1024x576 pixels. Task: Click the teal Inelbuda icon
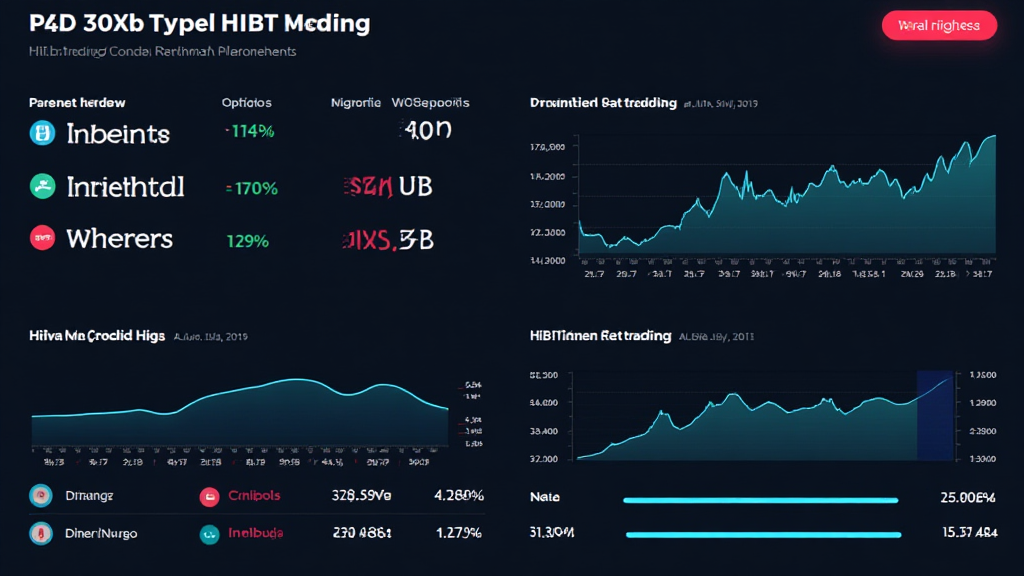(x=209, y=534)
